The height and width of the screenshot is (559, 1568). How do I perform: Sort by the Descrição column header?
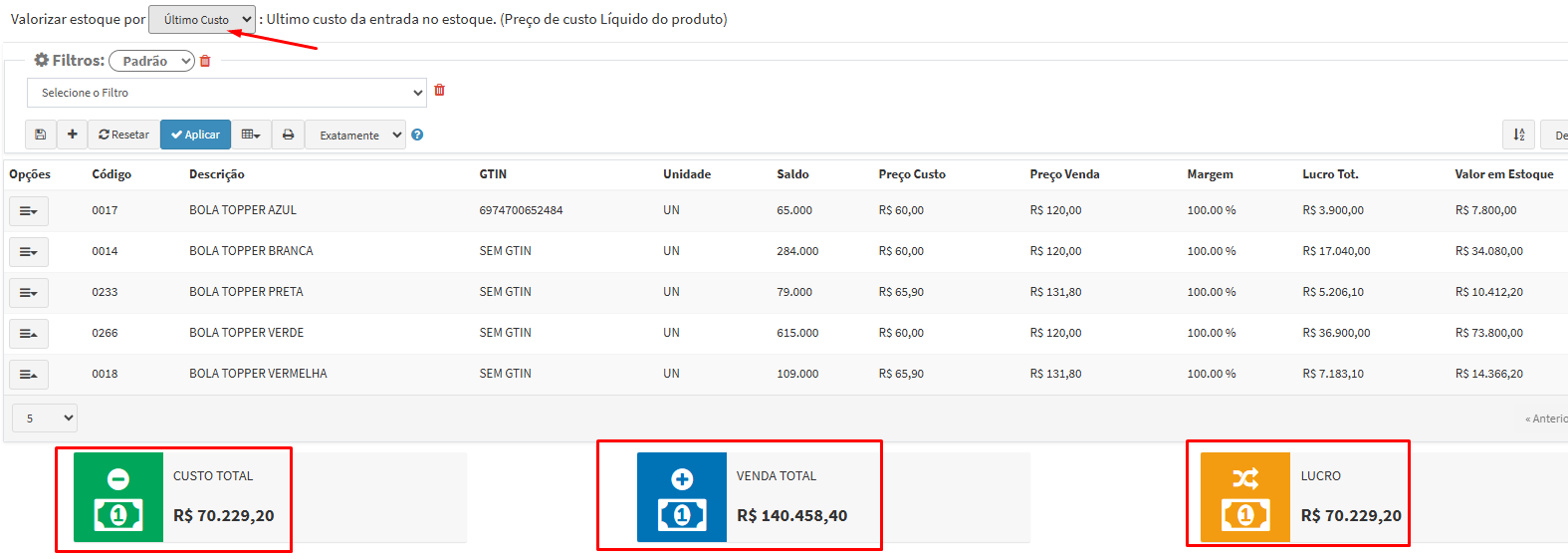click(216, 174)
